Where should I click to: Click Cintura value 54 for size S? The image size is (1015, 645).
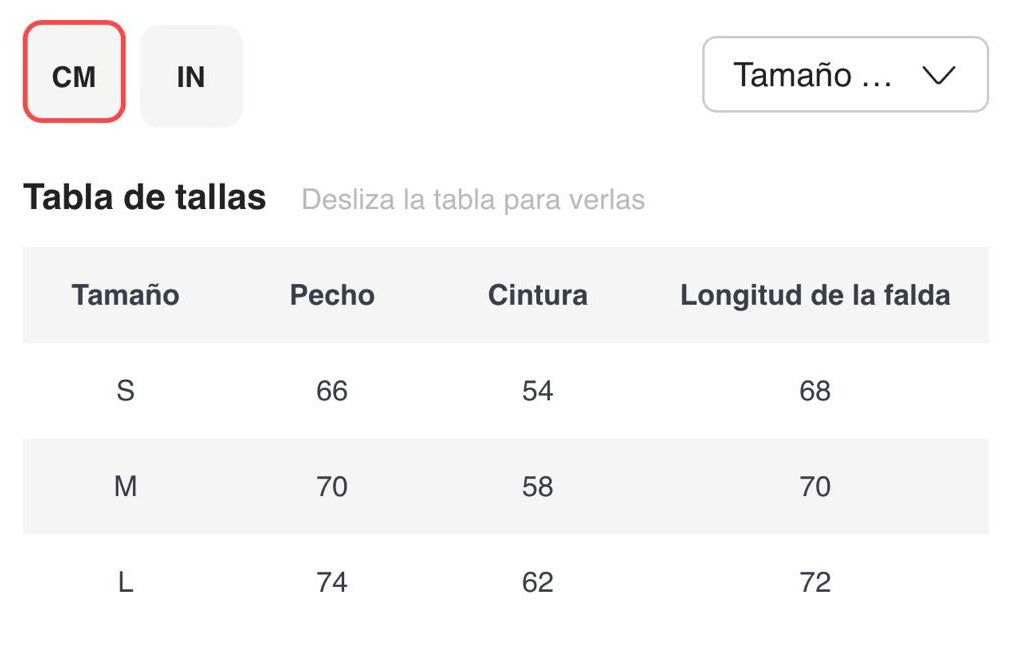(537, 390)
